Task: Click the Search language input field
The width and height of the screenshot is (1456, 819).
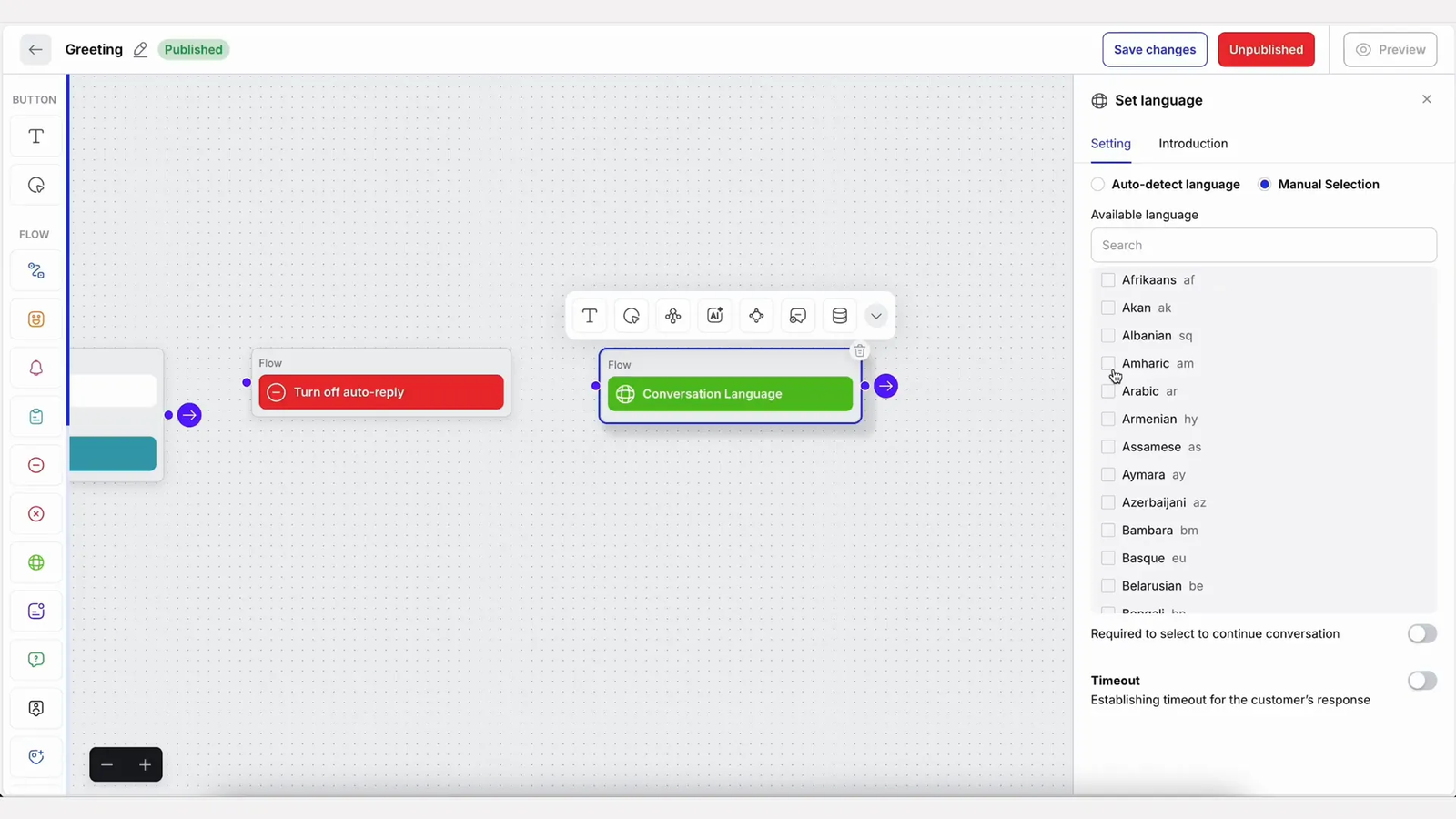Action: [1263, 246]
